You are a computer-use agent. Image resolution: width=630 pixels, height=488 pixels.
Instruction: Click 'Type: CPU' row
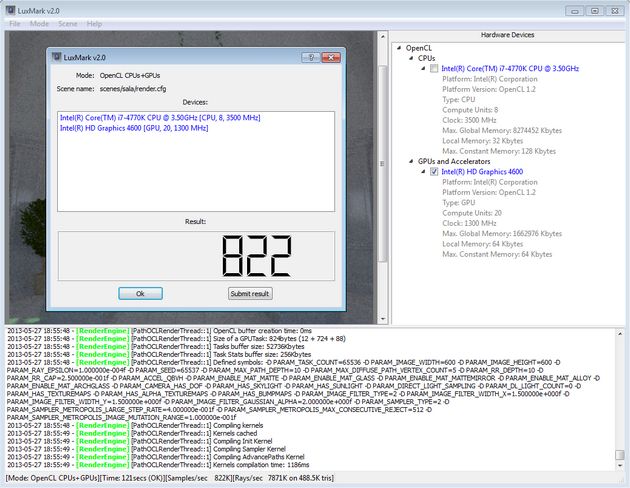click(458, 100)
